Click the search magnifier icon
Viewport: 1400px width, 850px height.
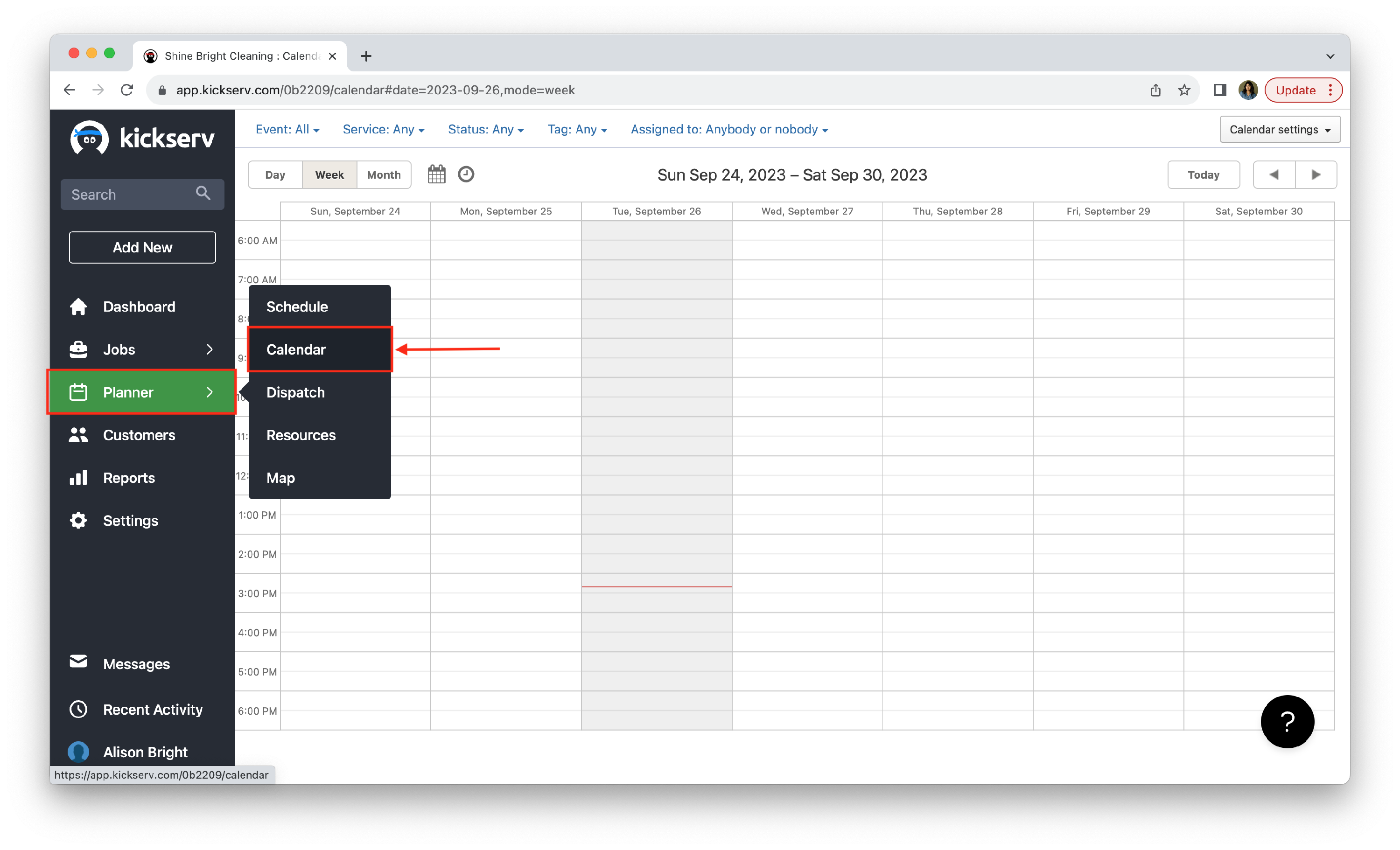click(x=203, y=194)
